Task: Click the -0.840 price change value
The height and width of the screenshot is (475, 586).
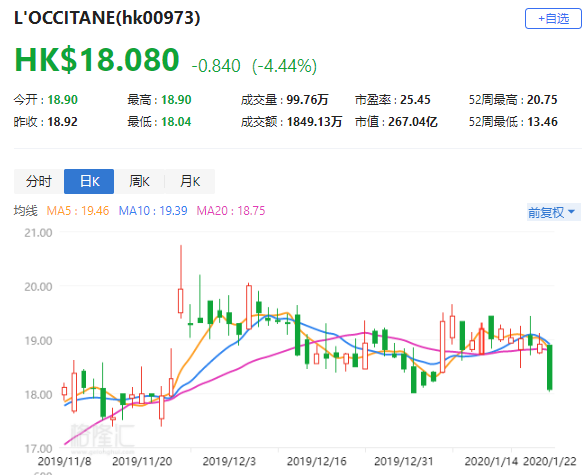Action: 216,66
